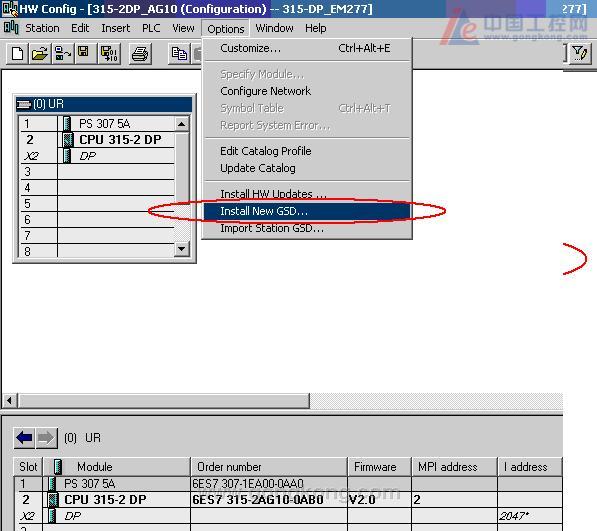Select the DP row X2 in rack
Viewport: 597px width, 531px height.
point(97,156)
